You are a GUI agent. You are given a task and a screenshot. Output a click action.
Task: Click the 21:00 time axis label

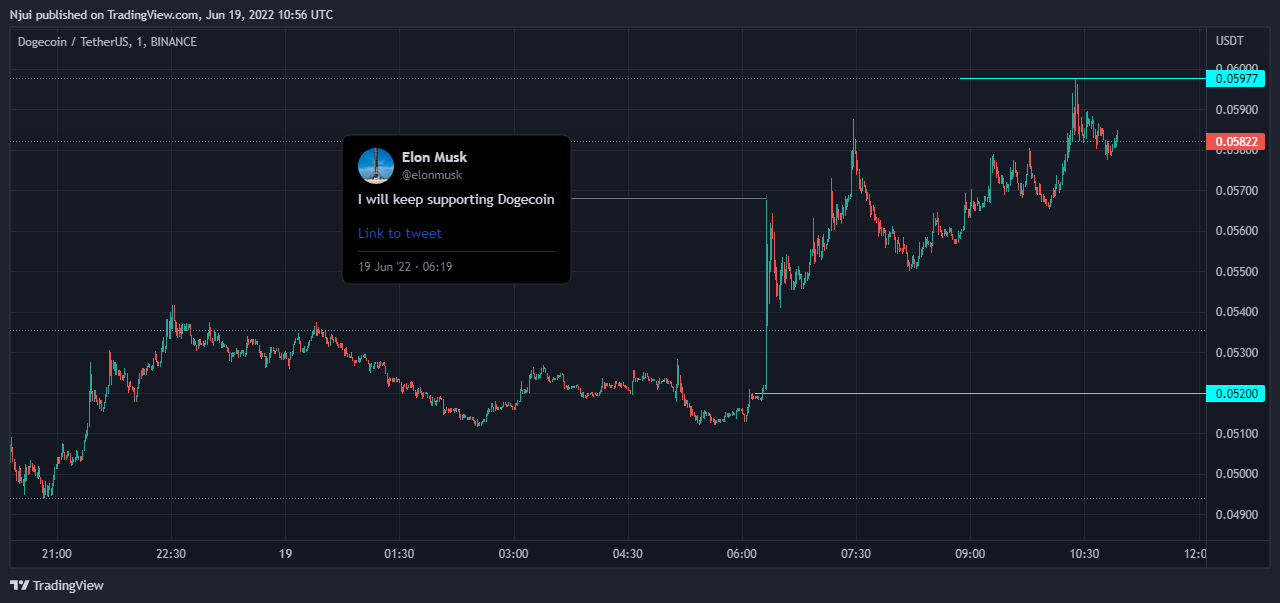(x=57, y=553)
